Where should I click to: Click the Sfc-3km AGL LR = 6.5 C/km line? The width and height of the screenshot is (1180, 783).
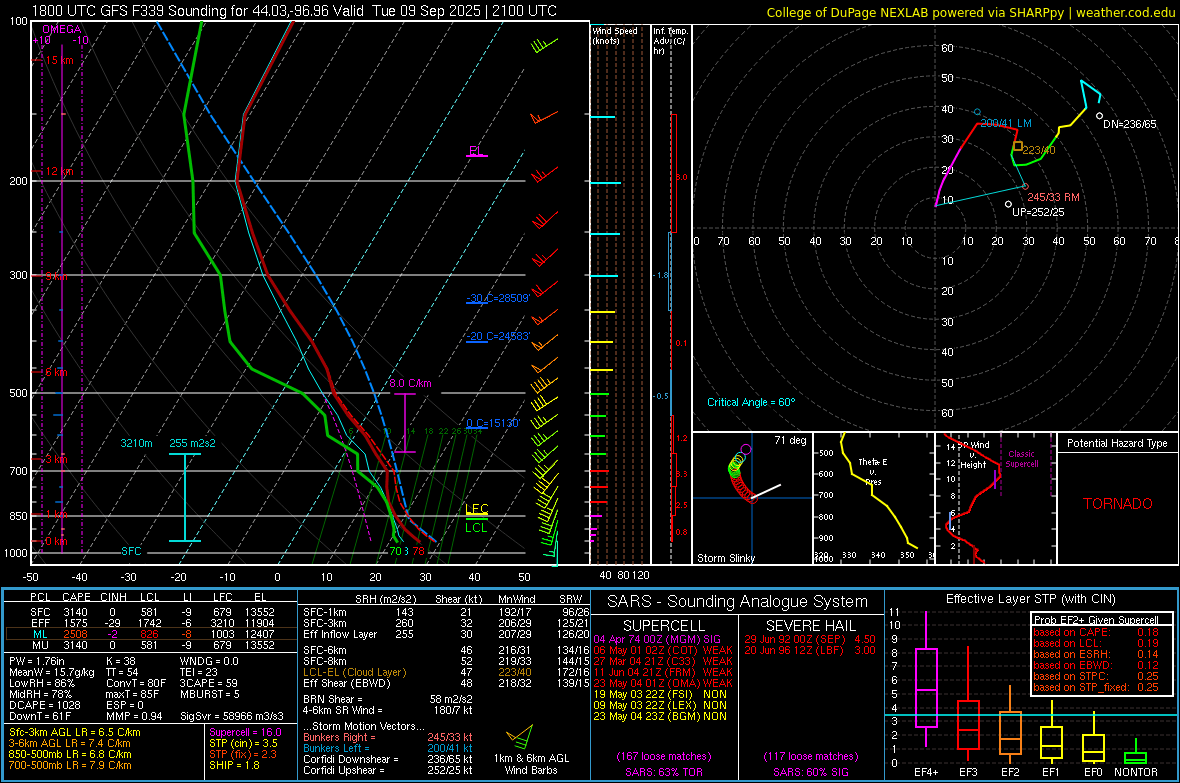point(75,733)
